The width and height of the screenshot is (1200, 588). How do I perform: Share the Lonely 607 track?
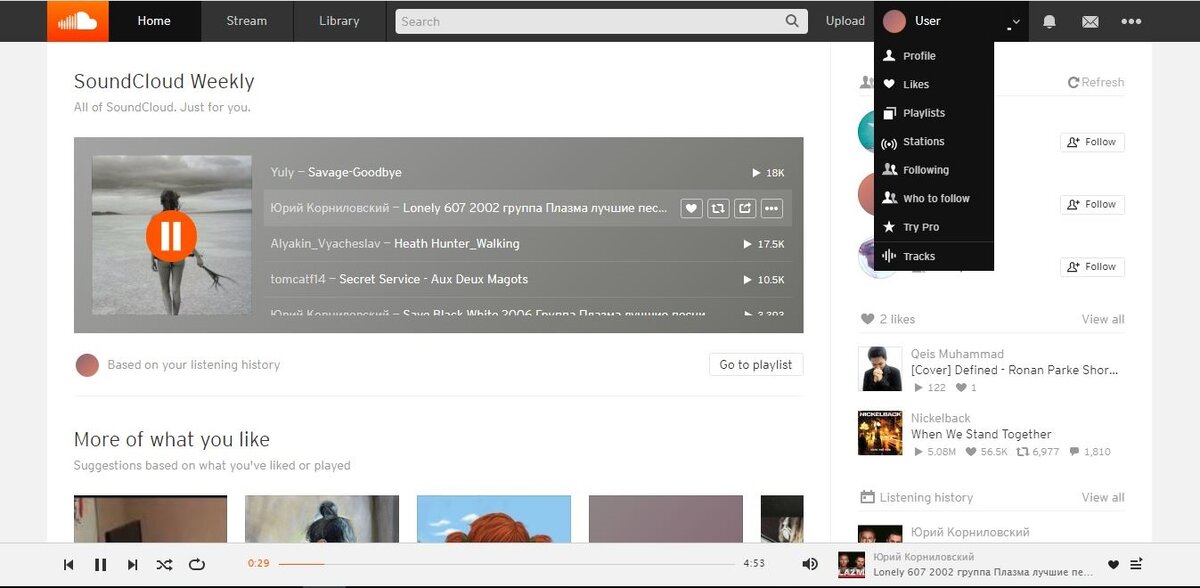pos(745,208)
